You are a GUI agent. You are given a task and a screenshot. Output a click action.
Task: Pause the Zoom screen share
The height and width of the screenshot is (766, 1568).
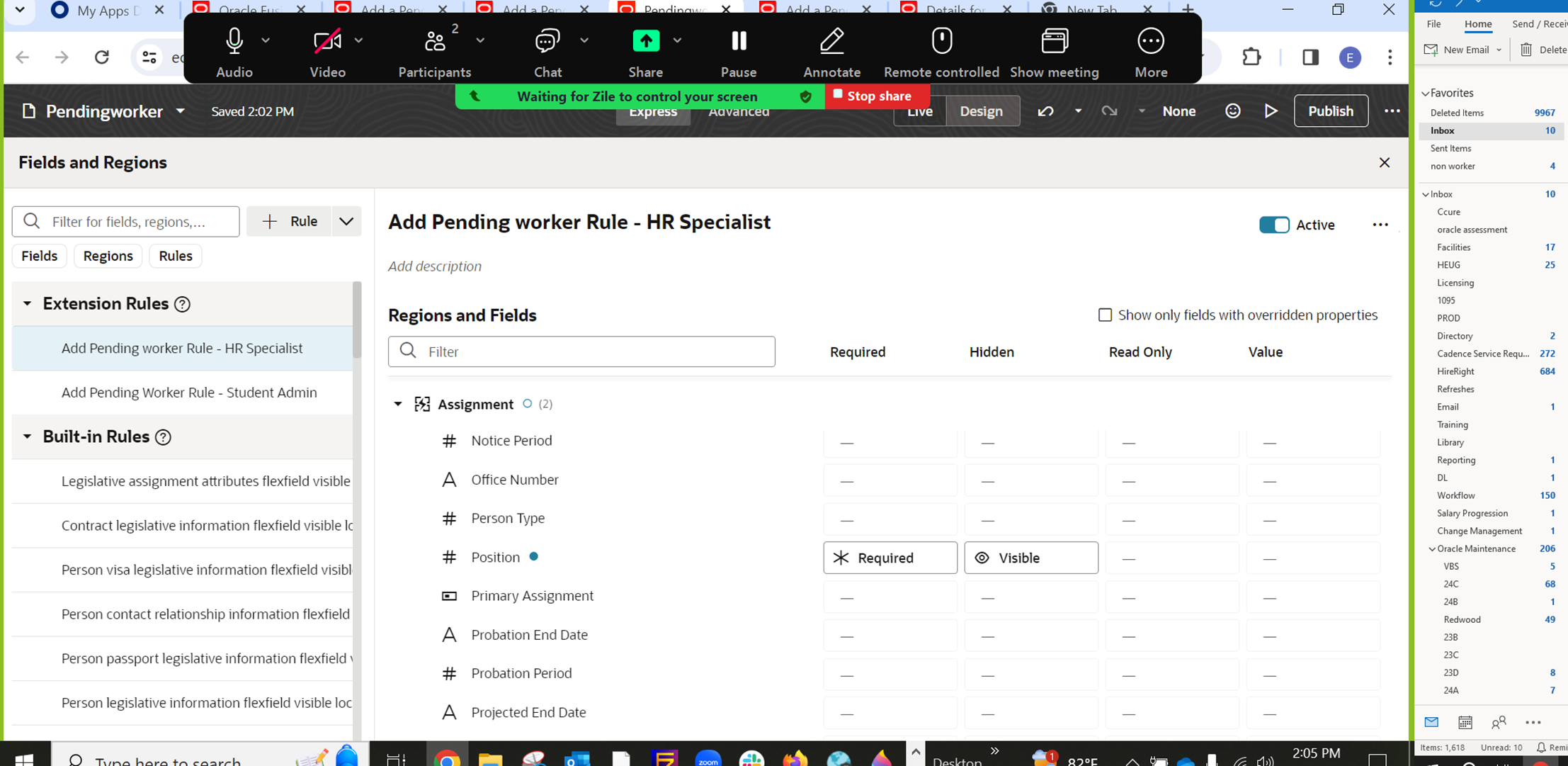(x=739, y=41)
